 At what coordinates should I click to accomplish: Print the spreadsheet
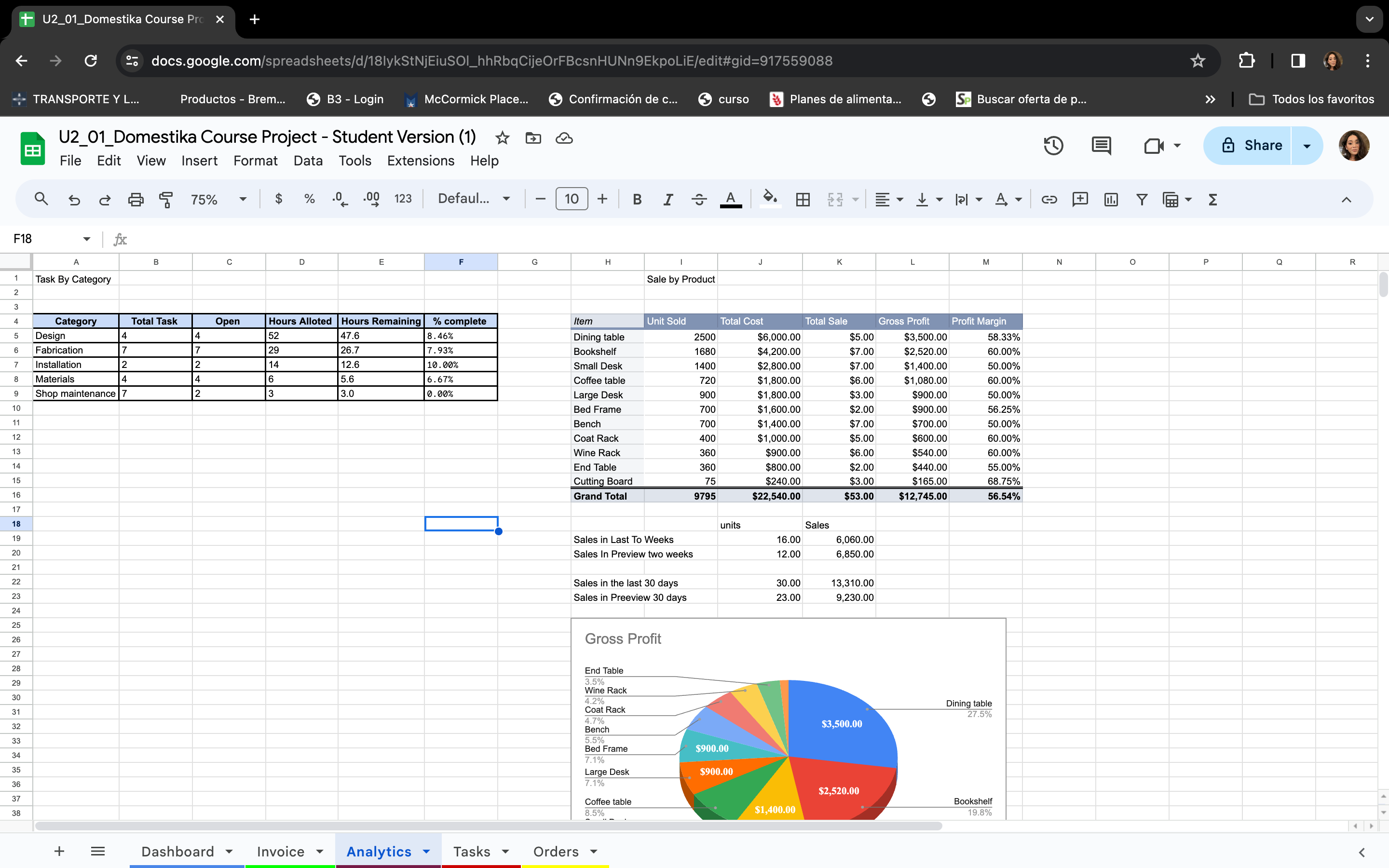coord(136,199)
